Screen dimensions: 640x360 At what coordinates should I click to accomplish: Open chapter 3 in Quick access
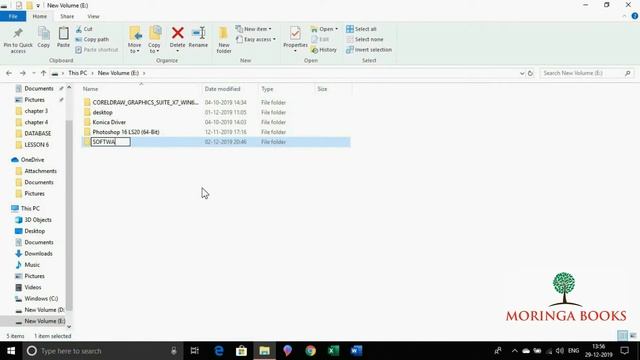point(36,111)
